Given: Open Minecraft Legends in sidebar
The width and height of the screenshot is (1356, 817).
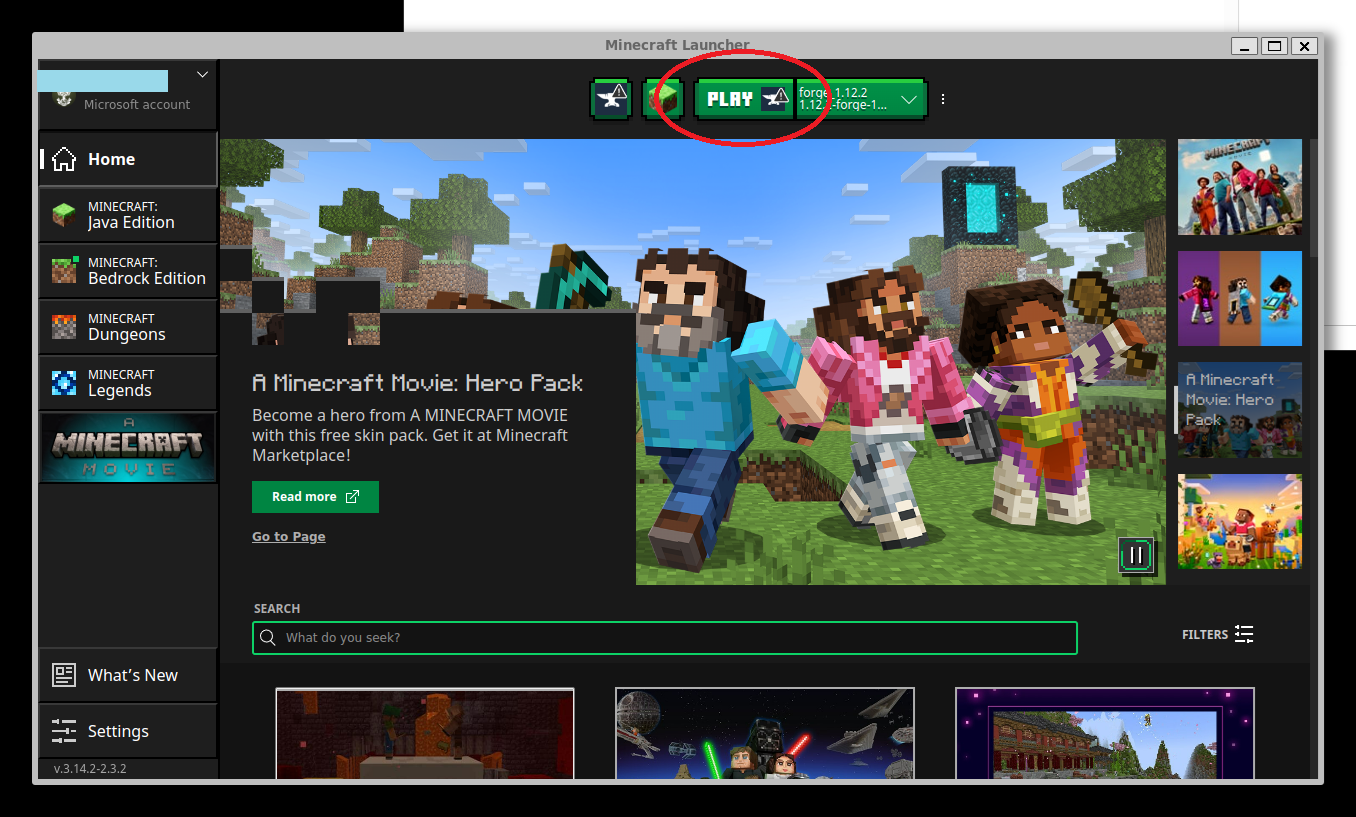Looking at the screenshot, I should tap(128, 383).
